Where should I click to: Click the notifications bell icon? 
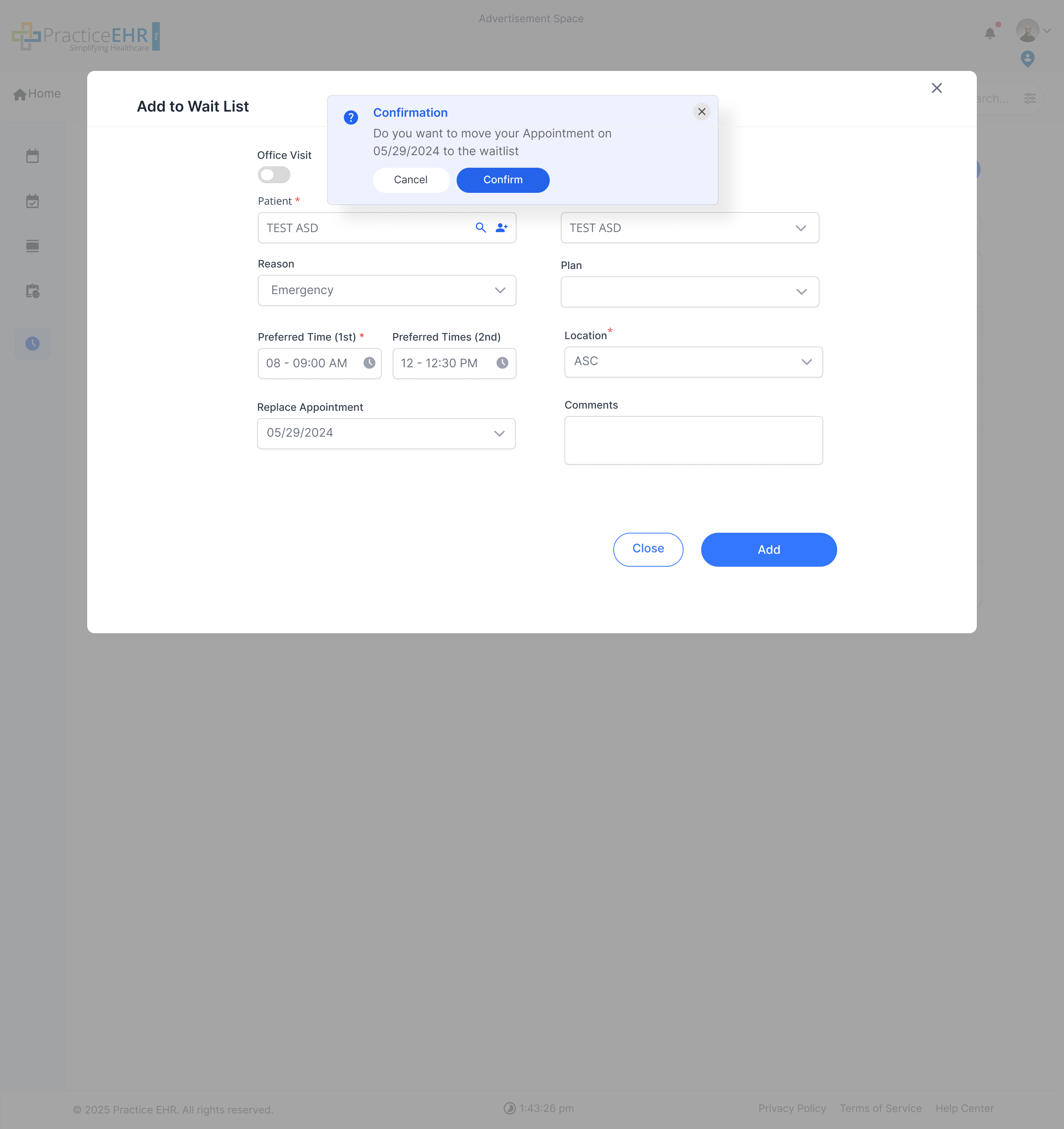(990, 33)
